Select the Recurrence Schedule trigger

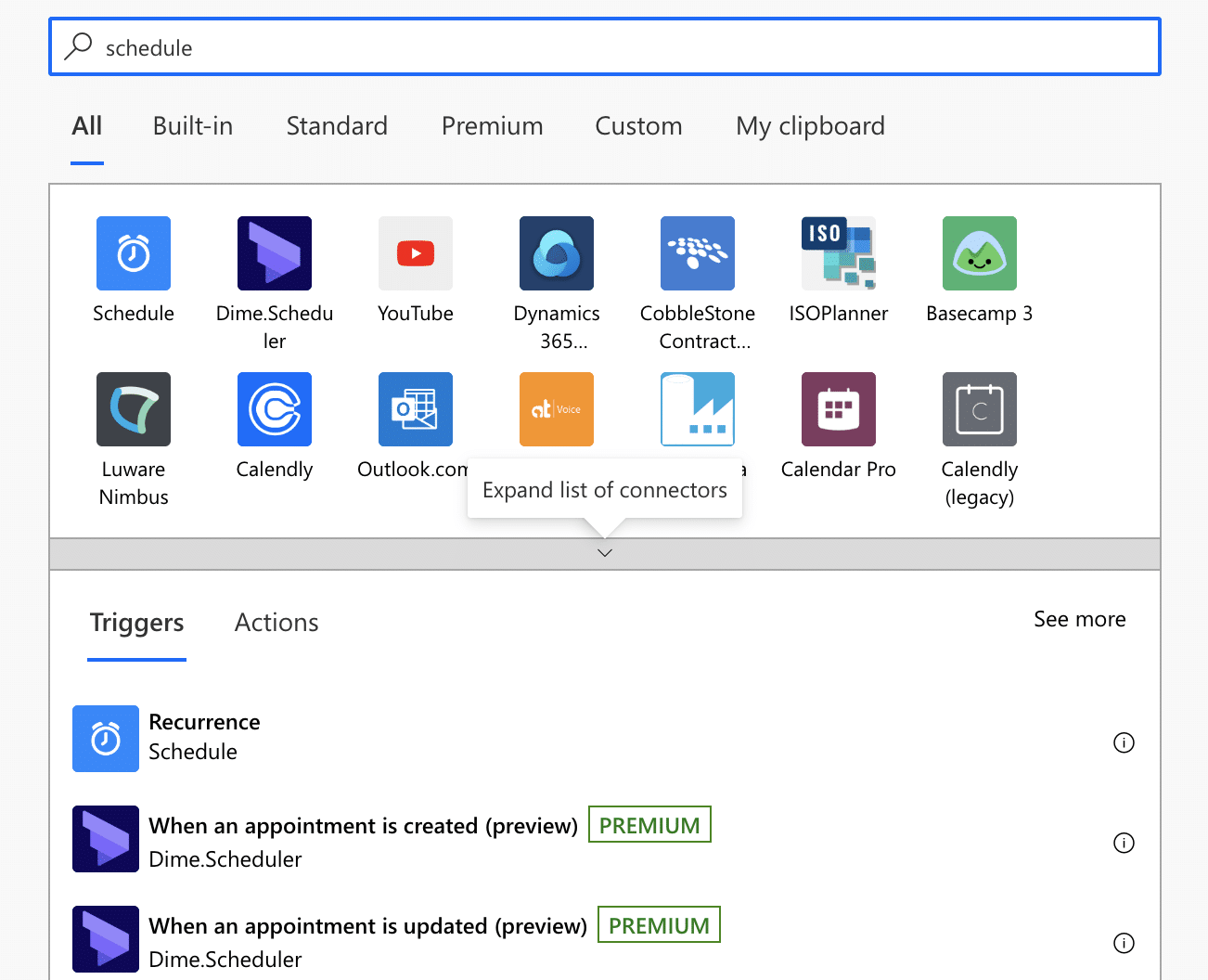tap(204, 737)
